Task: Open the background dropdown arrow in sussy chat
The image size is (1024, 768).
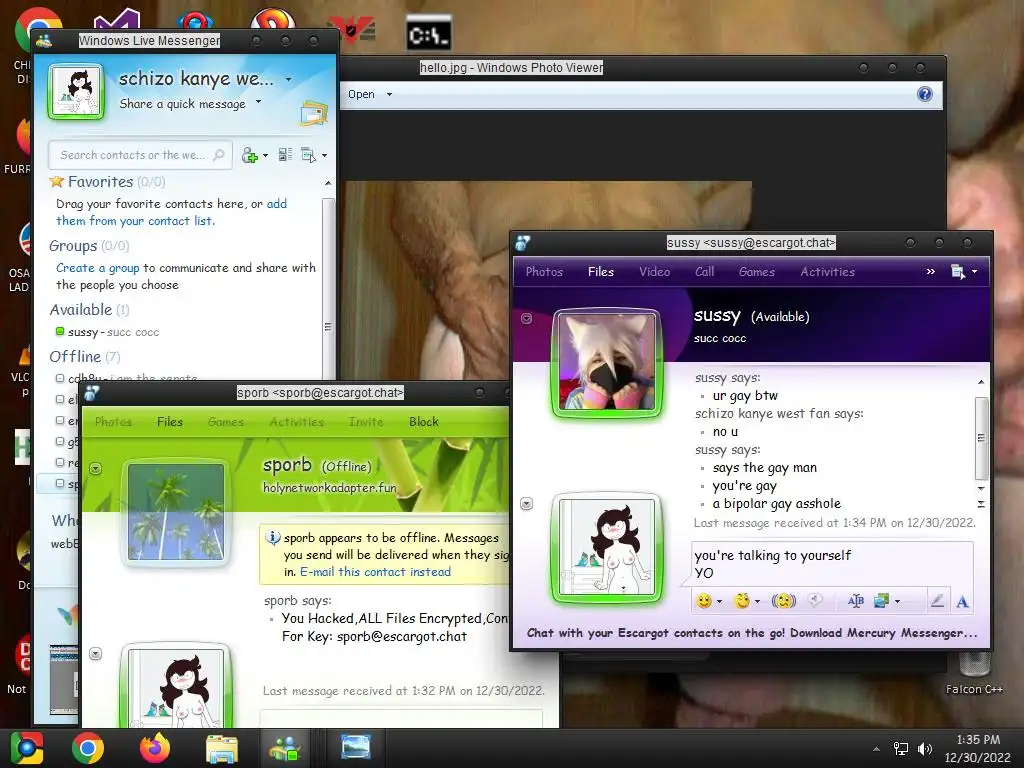Action: tap(897, 601)
